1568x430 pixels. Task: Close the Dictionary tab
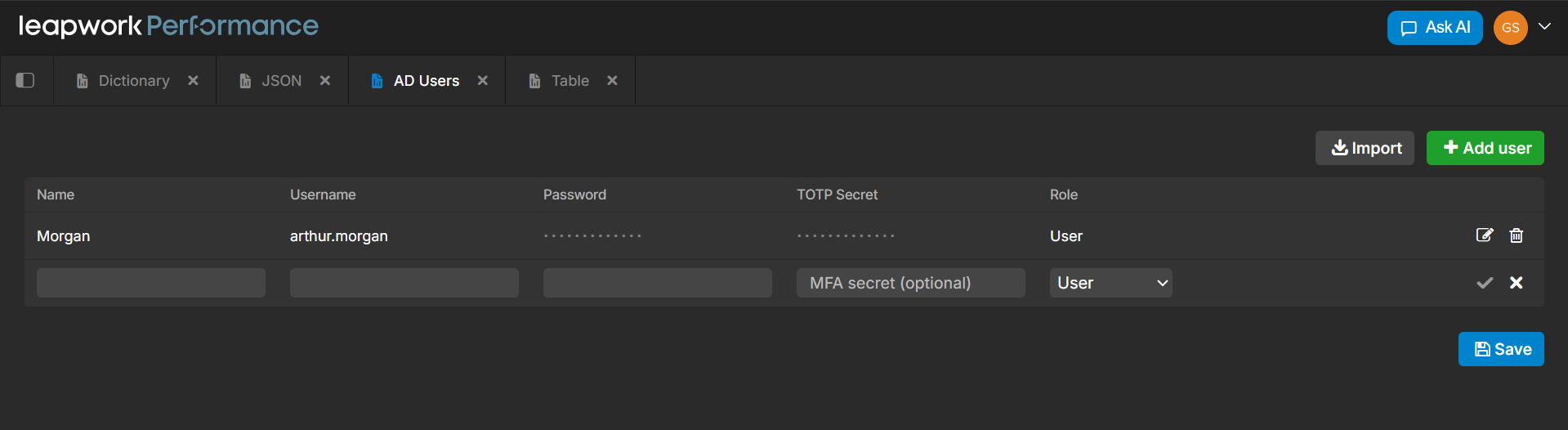click(193, 80)
